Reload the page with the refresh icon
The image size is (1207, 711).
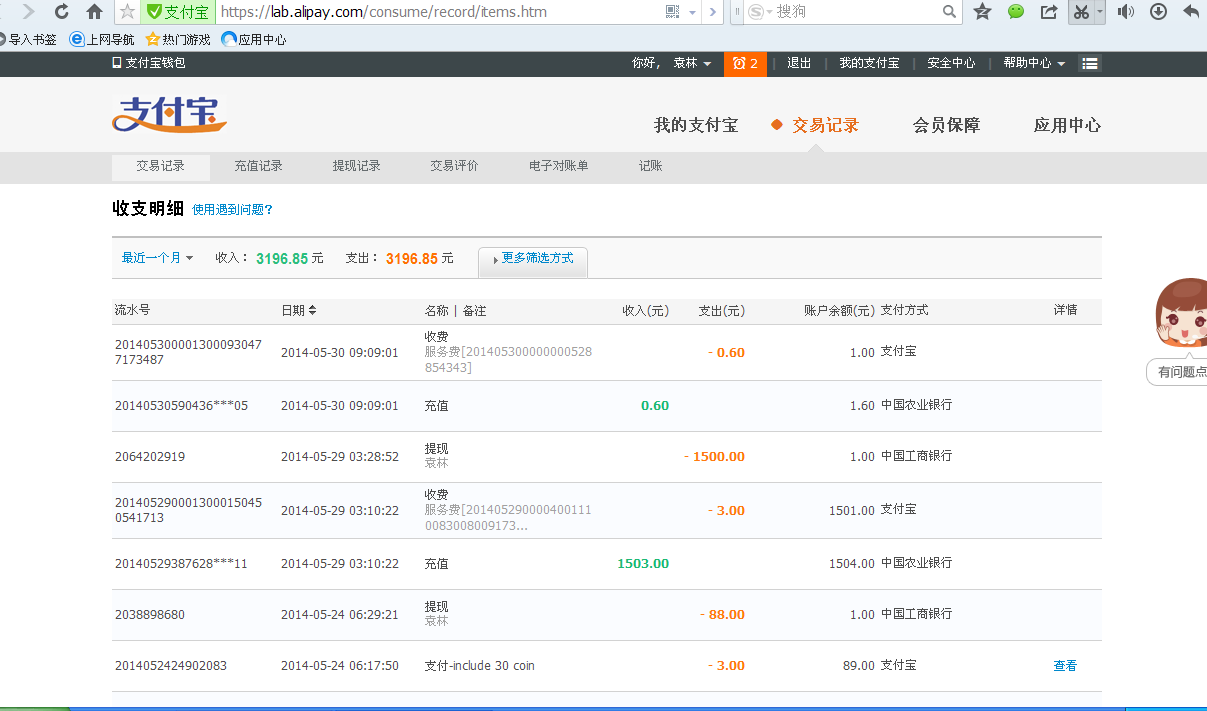[x=62, y=12]
